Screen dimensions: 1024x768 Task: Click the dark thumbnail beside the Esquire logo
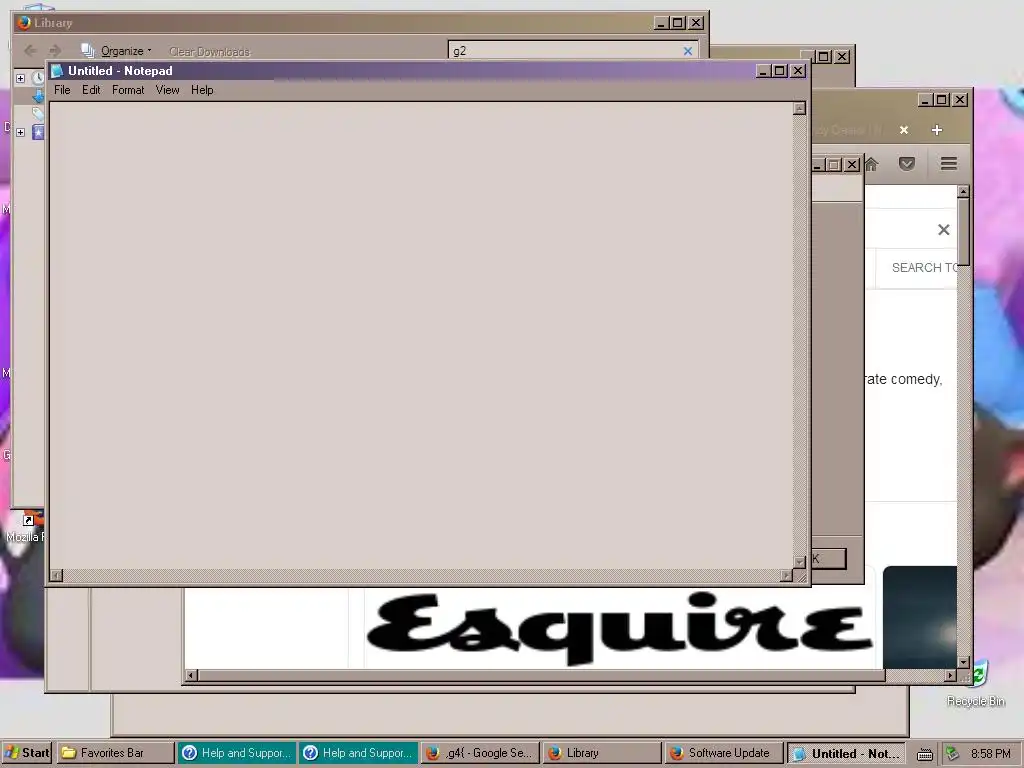tap(920, 617)
